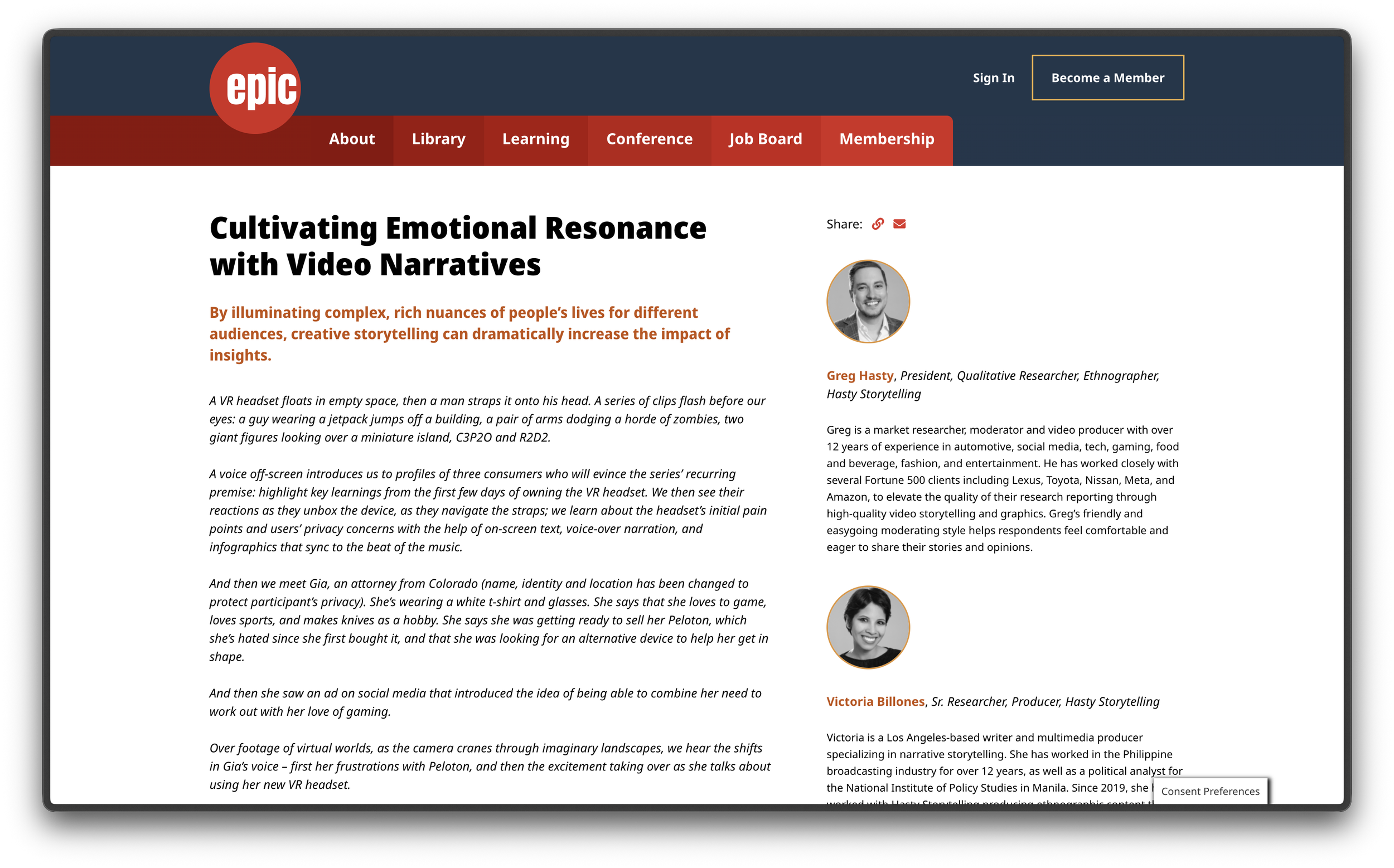The image size is (1394, 868).
Task: Click the article title heading
Action: 457,246
